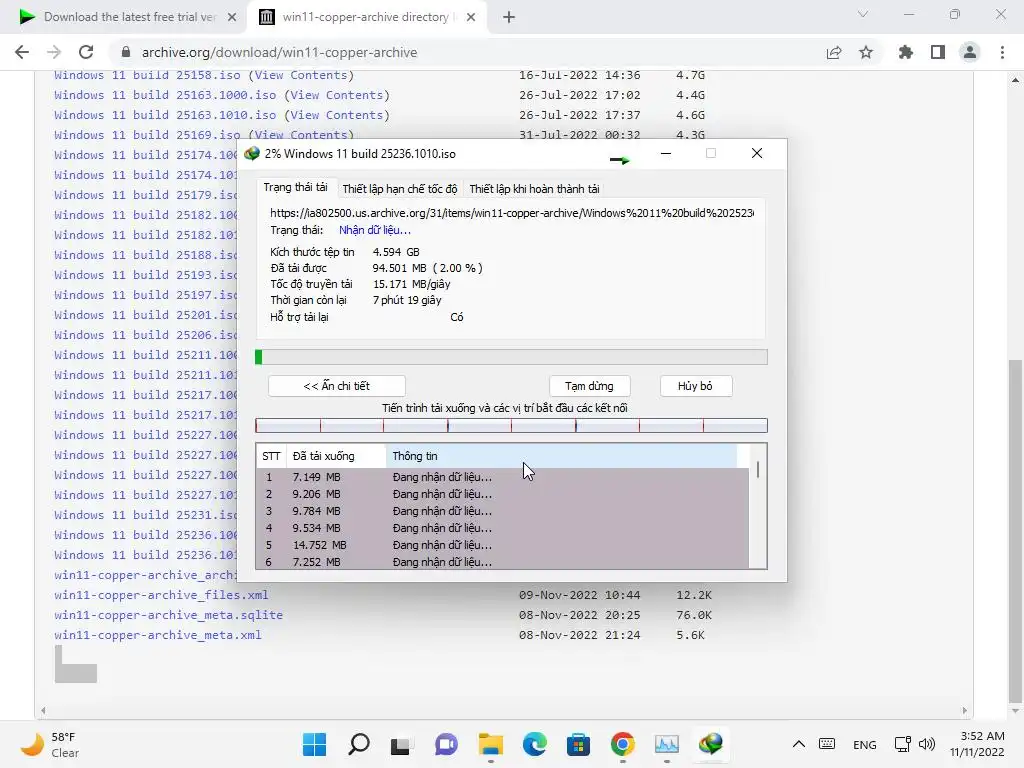Click the Đã tải xuống column header

pos(336,456)
